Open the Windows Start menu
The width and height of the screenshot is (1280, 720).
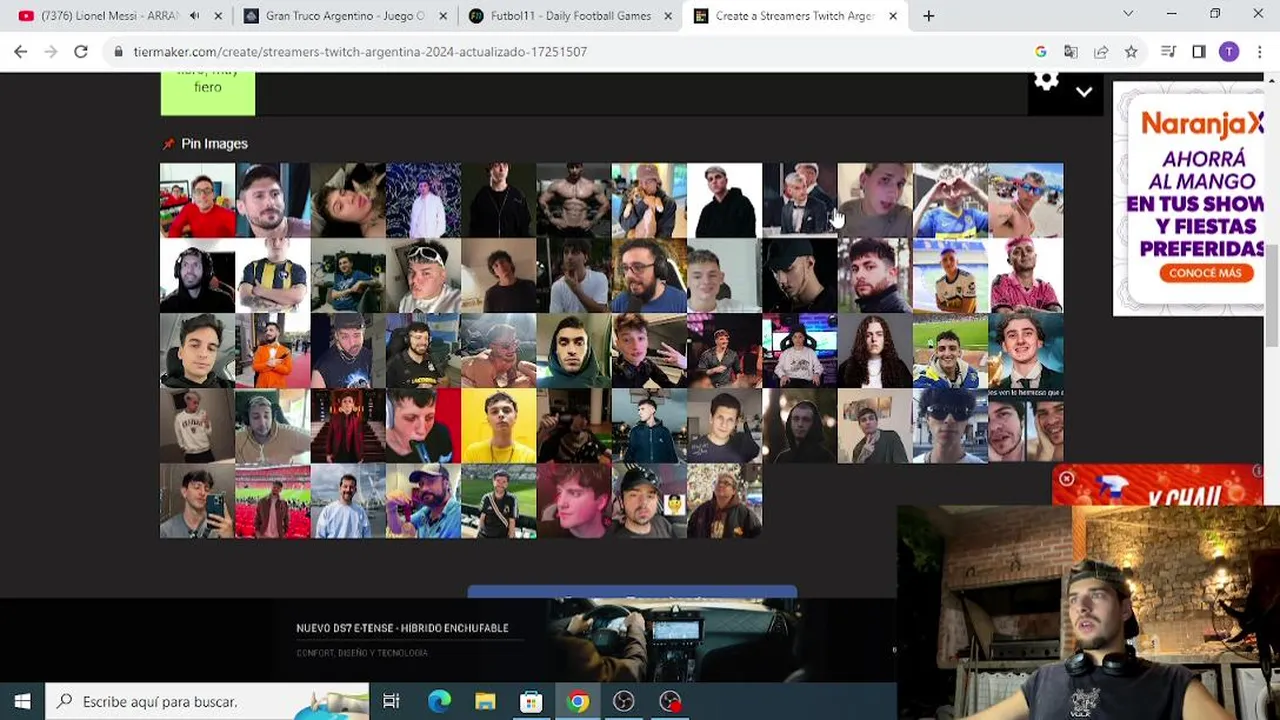pos(22,702)
